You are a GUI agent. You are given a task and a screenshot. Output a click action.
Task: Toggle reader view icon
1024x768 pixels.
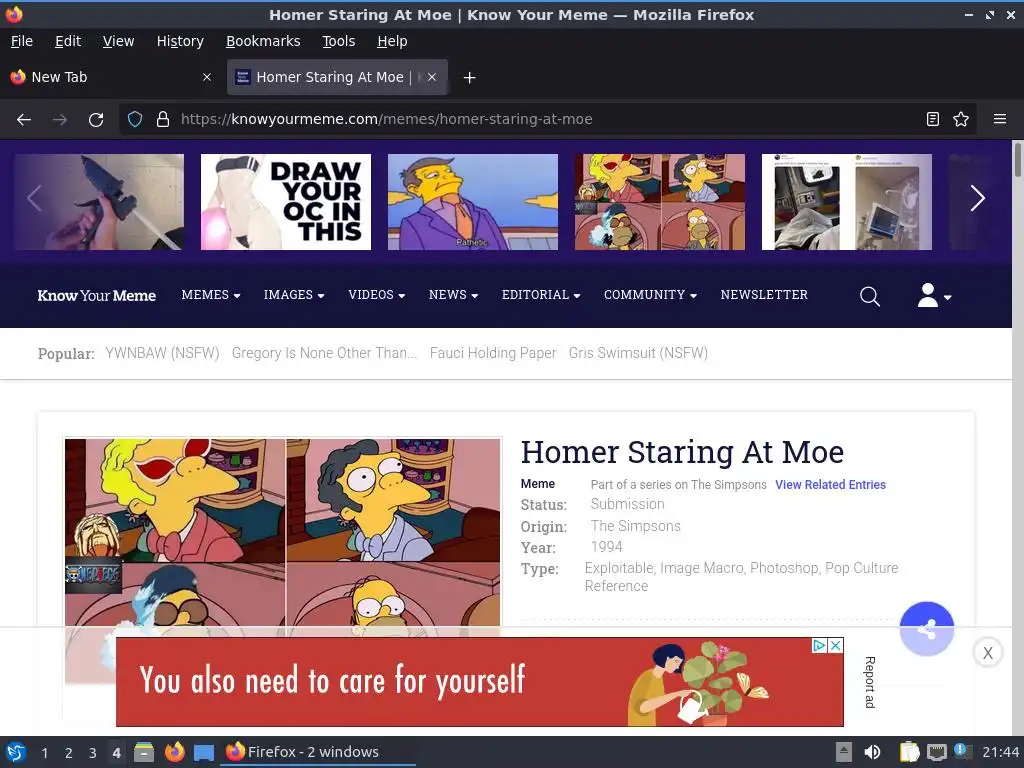933,119
